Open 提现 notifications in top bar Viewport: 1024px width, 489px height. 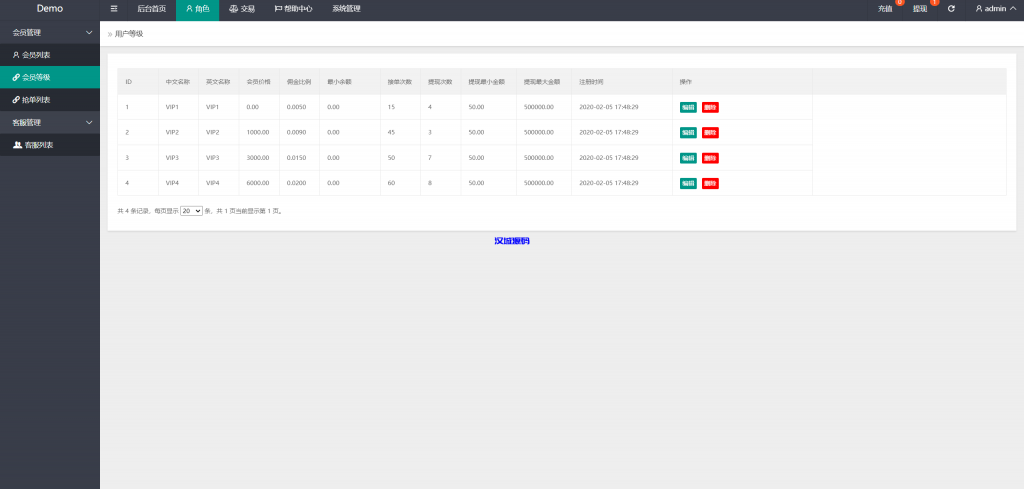click(920, 8)
